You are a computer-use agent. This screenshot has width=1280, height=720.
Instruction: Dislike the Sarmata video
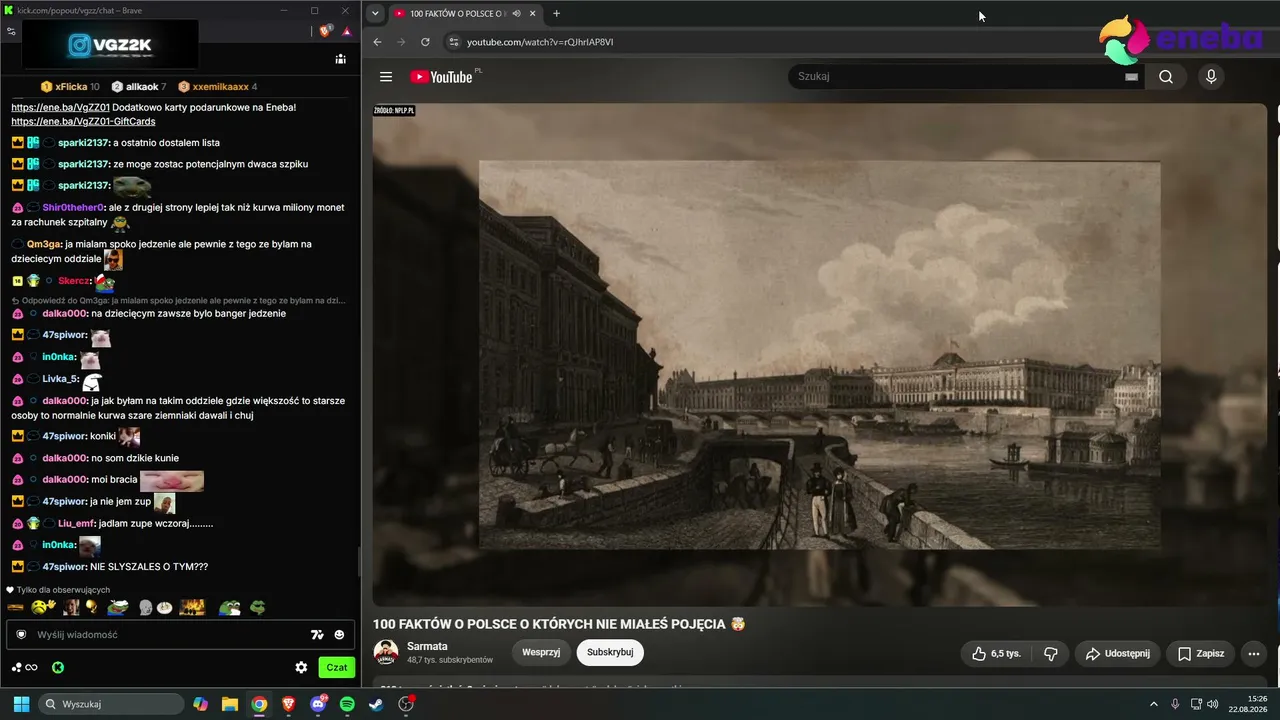coord(1051,654)
